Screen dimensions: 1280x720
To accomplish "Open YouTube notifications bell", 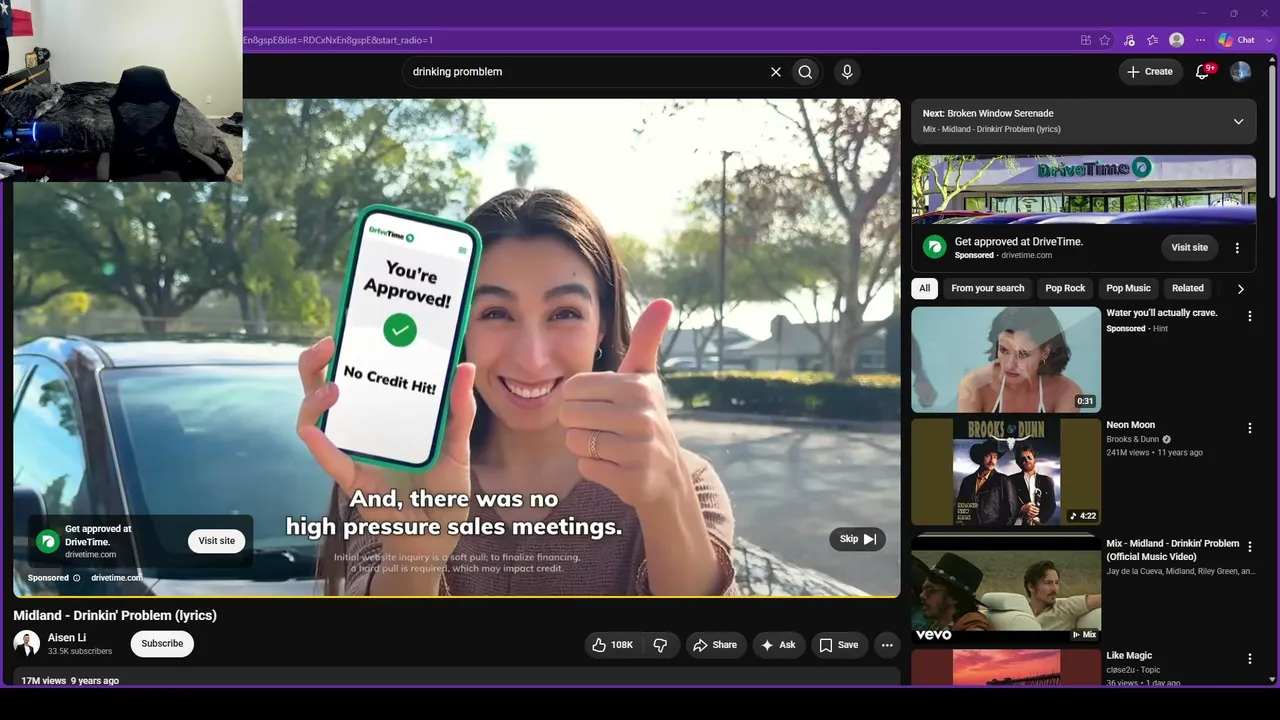I will (1203, 72).
